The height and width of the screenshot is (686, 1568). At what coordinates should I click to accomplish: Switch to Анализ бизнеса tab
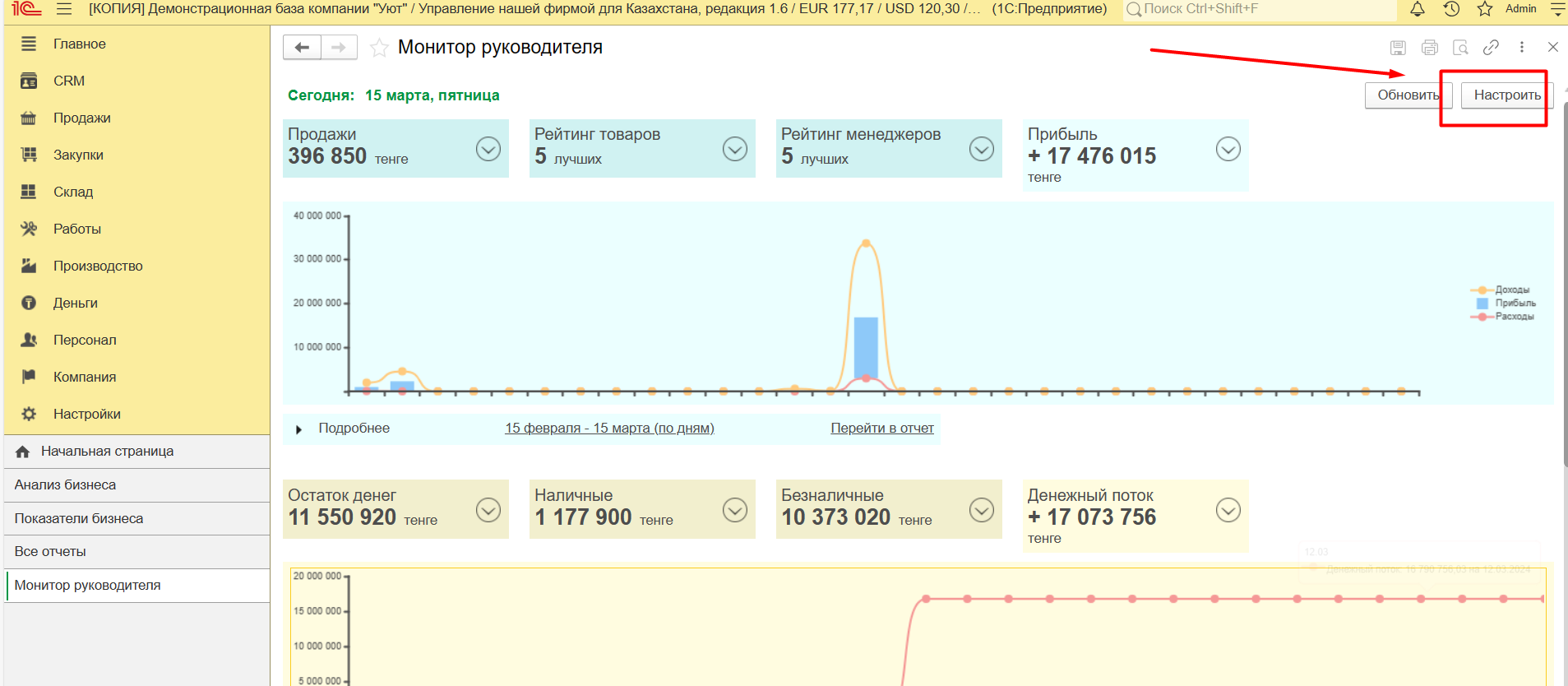point(65,484)
